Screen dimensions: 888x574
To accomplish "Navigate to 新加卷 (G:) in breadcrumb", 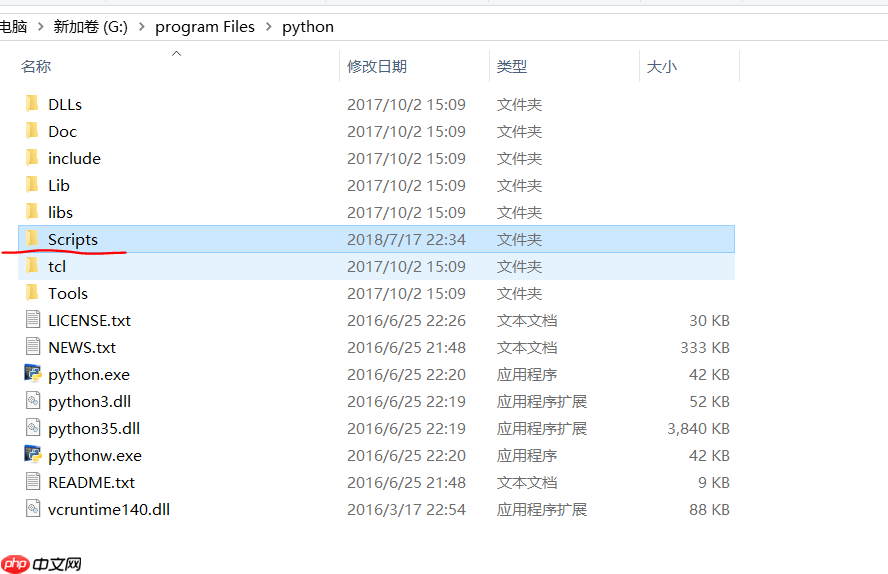I will pyautogui.click(x=91, y=27).
